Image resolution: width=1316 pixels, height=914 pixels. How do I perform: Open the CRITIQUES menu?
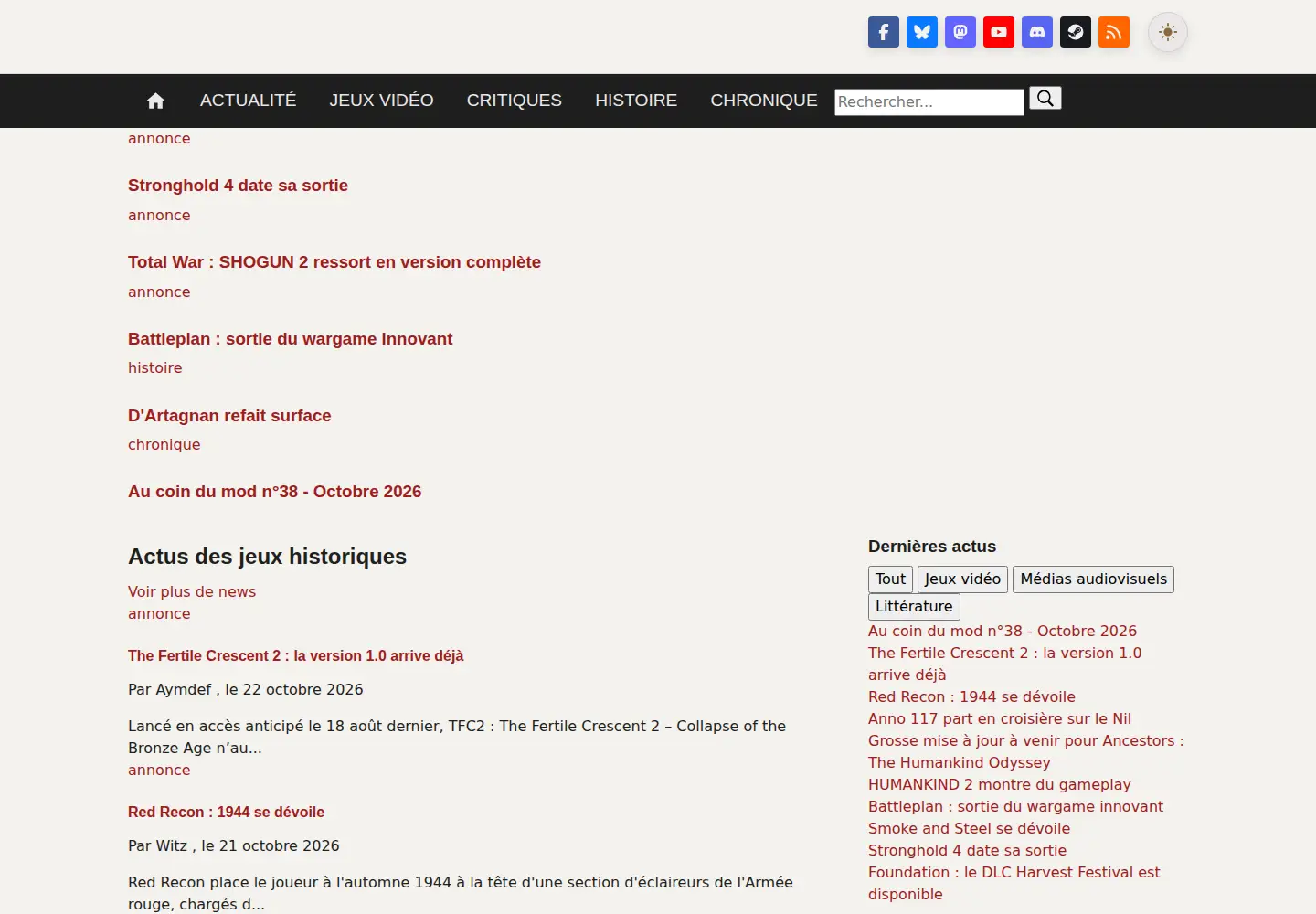pos(515,101)
